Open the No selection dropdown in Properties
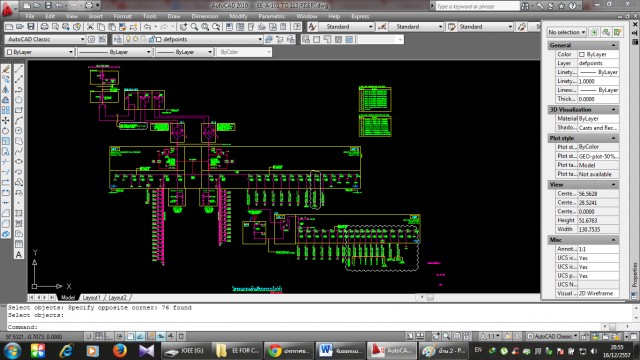Screen dimensions: 640x360 point(567,32)
